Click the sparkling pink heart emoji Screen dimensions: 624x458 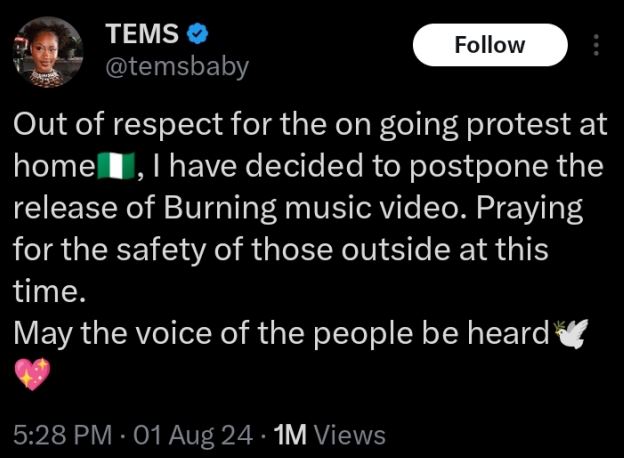click(x=32, y=376)
